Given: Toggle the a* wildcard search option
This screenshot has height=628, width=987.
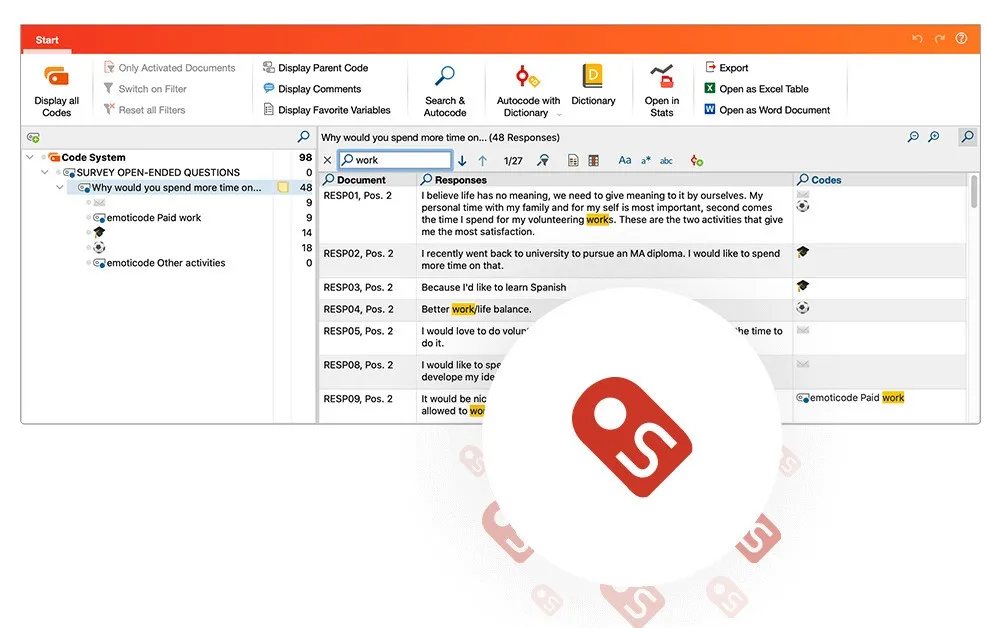Looking at the screenshot, I should coord(646,160).
